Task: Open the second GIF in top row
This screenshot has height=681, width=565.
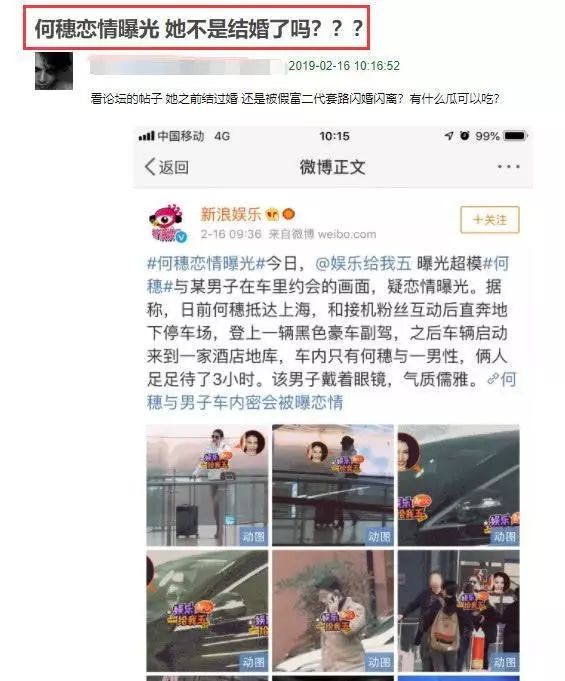Action: (333, 485)
